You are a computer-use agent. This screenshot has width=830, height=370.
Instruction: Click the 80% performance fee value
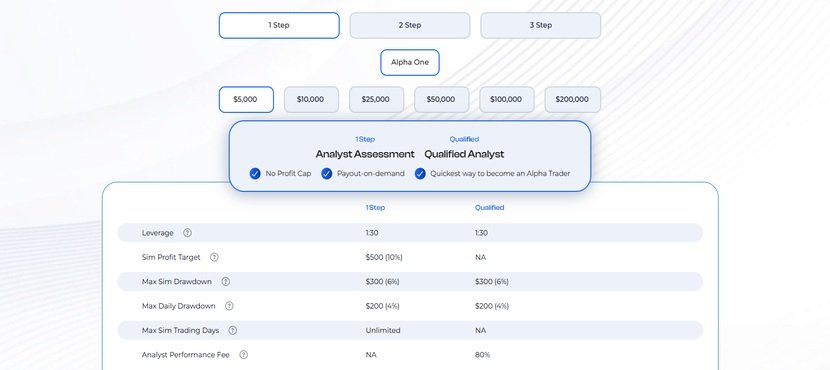point(482,355)
